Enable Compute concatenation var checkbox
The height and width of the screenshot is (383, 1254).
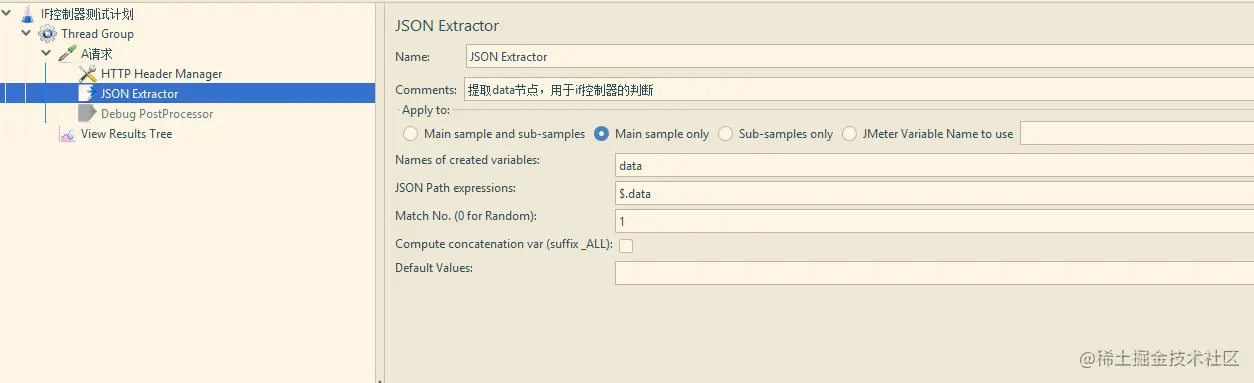click(x=626, y=245)
